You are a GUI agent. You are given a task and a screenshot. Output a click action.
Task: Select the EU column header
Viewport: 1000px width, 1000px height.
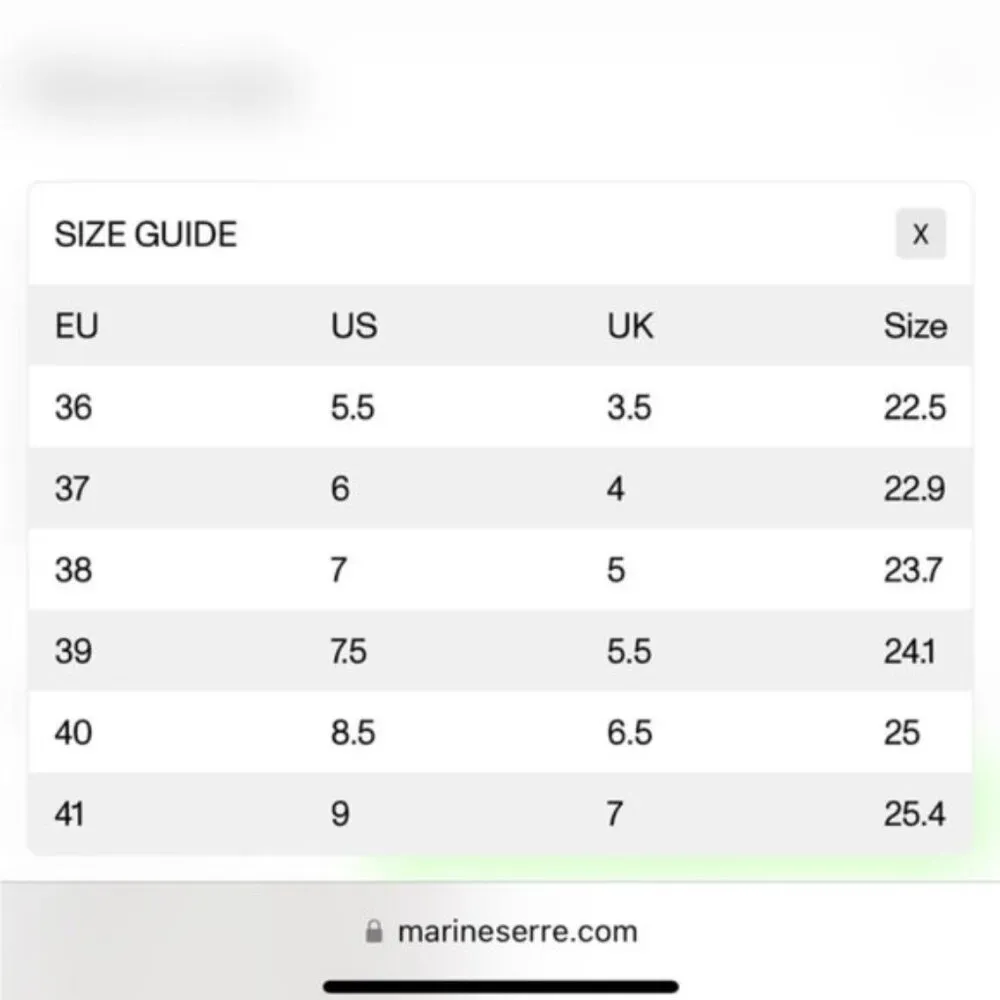(x=77, y=326)
